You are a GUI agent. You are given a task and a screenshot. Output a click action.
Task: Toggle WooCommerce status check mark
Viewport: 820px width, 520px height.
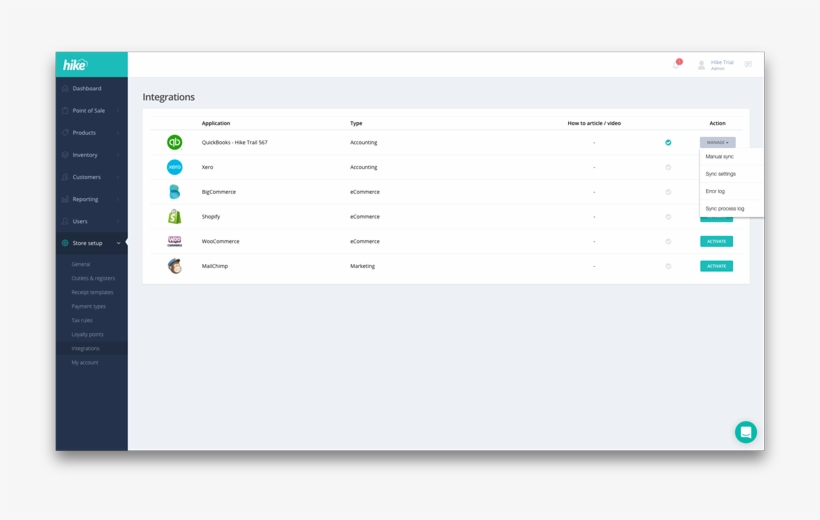click(x=668, y=241)
